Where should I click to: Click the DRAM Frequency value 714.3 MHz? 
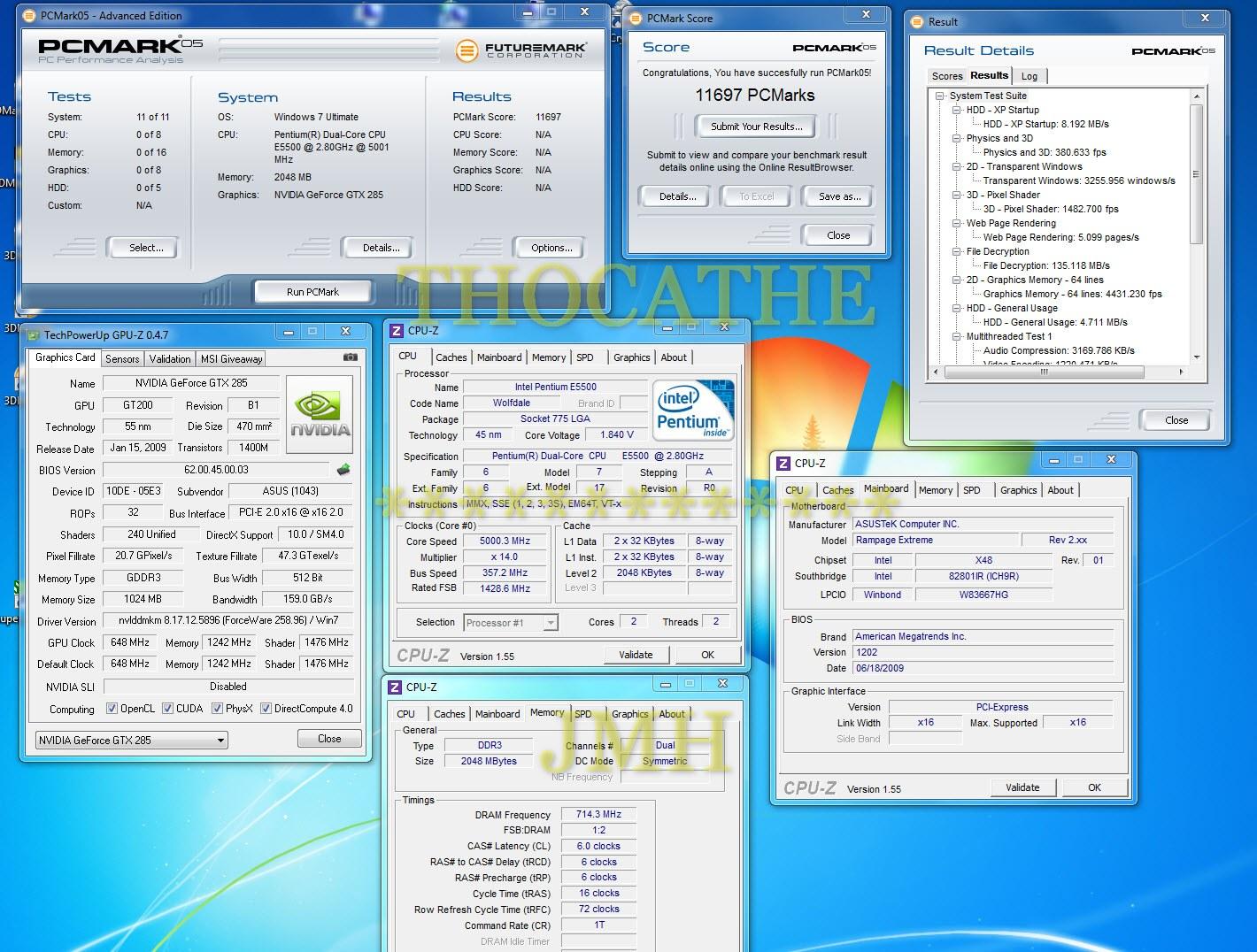[x=598, y=815]
